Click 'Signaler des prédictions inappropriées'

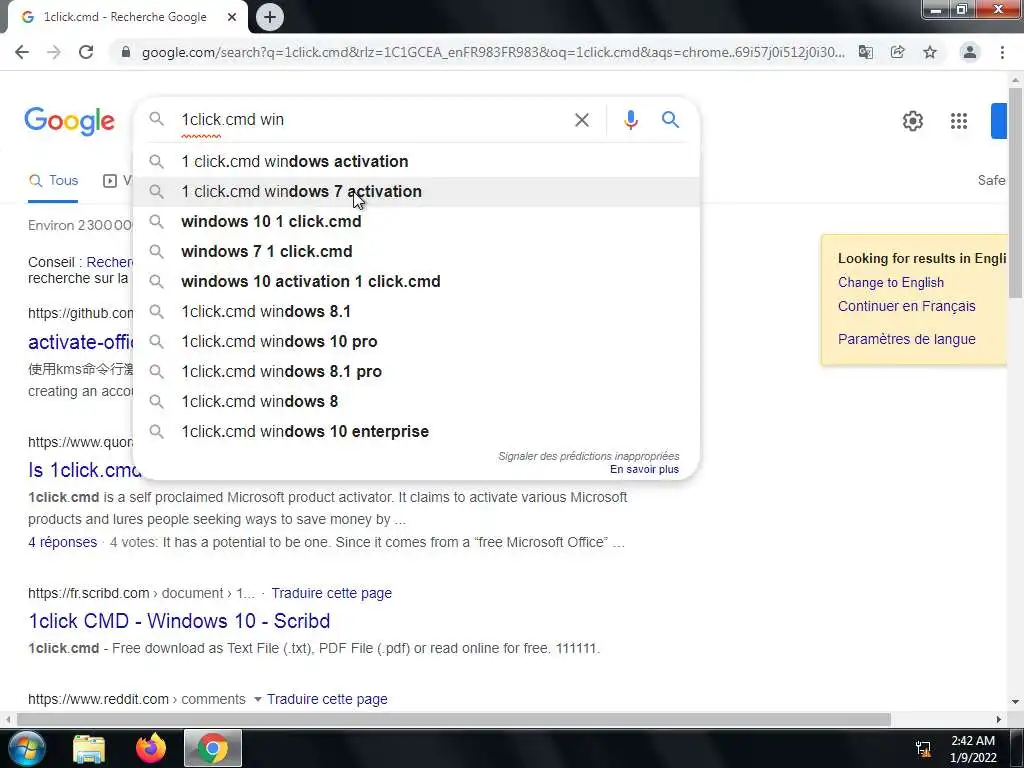[x=588, y=456]
